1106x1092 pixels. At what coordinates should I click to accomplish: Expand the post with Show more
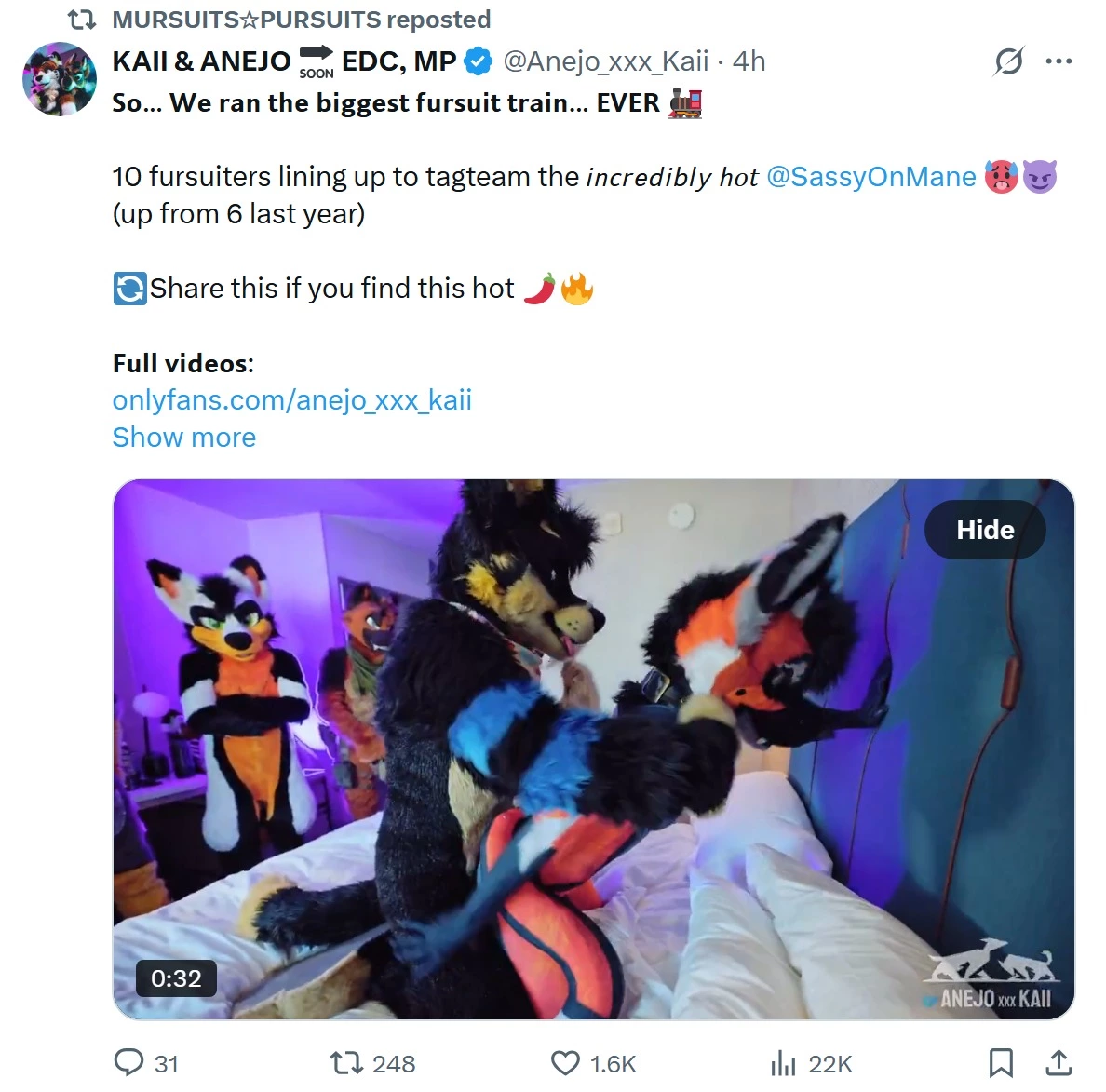[184, 438]
